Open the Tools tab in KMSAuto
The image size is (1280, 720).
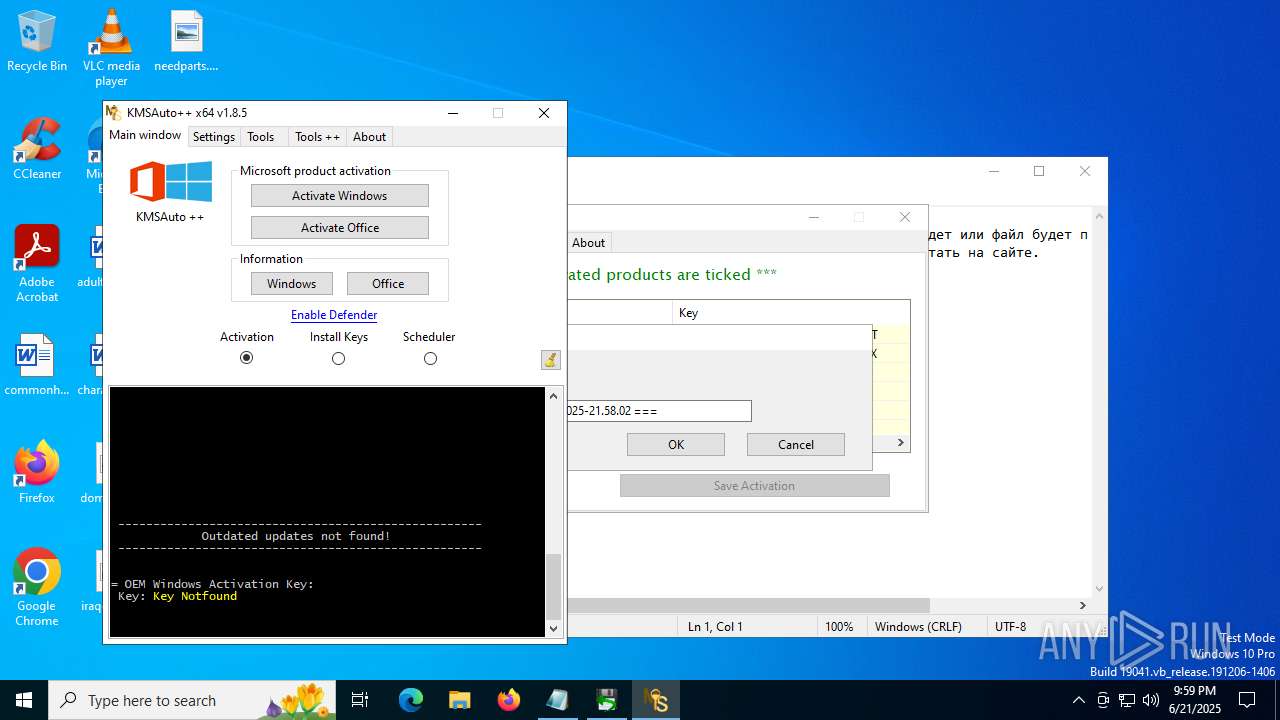pos(261,137)
